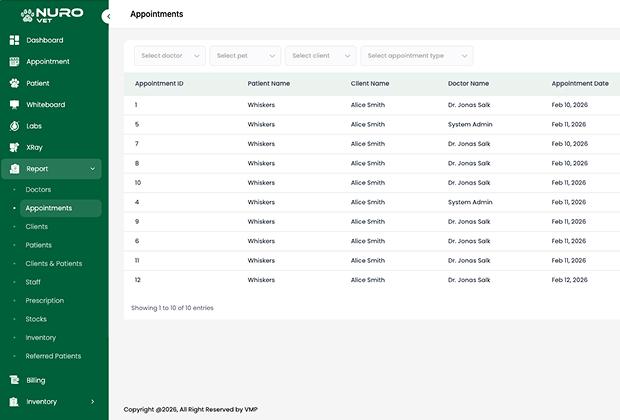Click Feb 12, 2026 date cell

pos(570,280)
